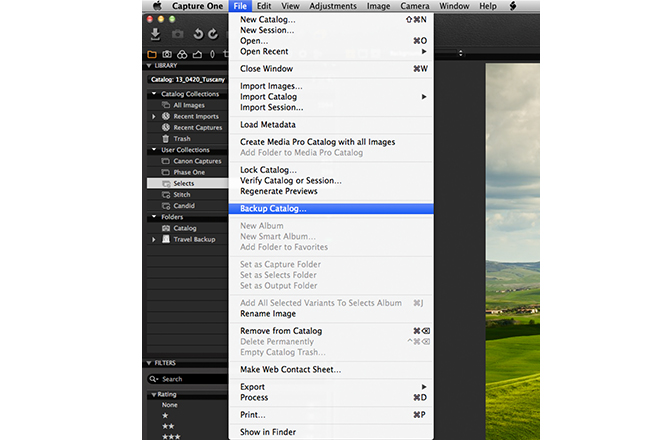This screenshot has width=660, height=440.
Task: Open the Open Recent submenu
Action: pos(331,51)
